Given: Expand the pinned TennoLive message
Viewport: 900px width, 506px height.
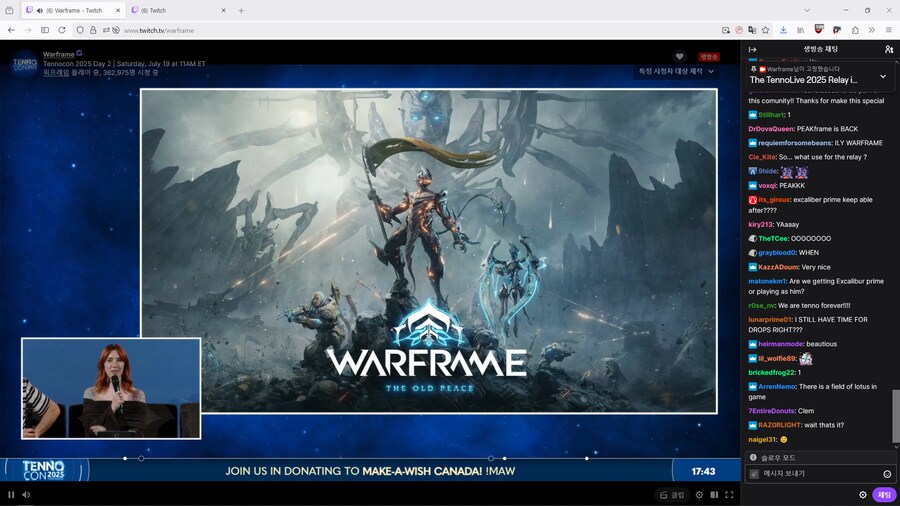Looking at the screenshot, I should 883,76.
